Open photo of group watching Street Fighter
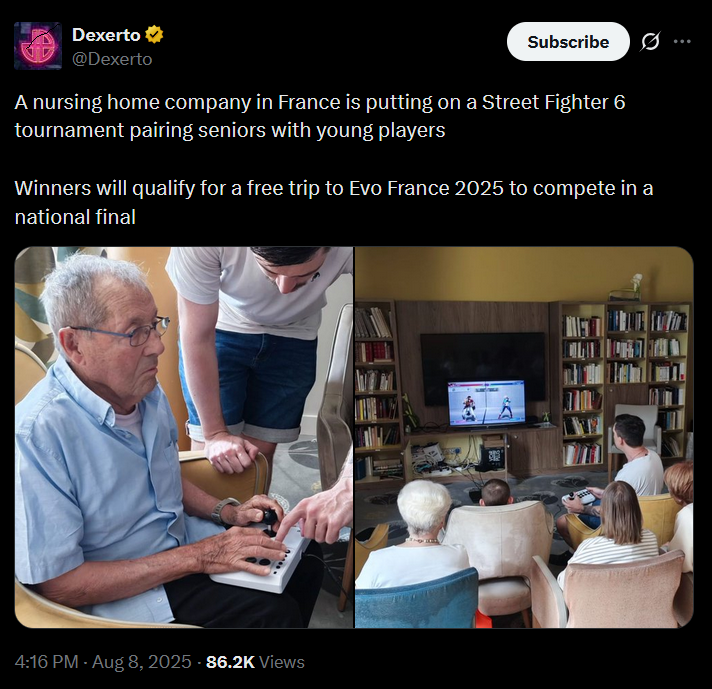The height and width of the screenshot is (689, 712). tap(524, 437)
